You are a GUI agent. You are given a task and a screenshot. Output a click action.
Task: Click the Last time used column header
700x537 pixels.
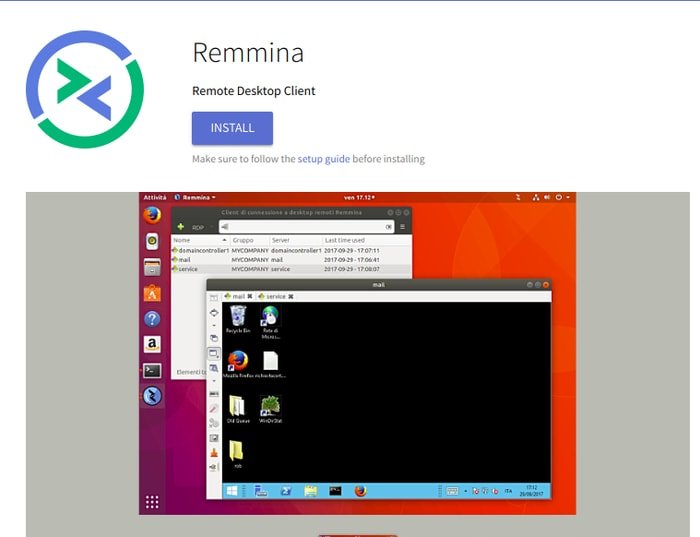click(x=366, y=240)
